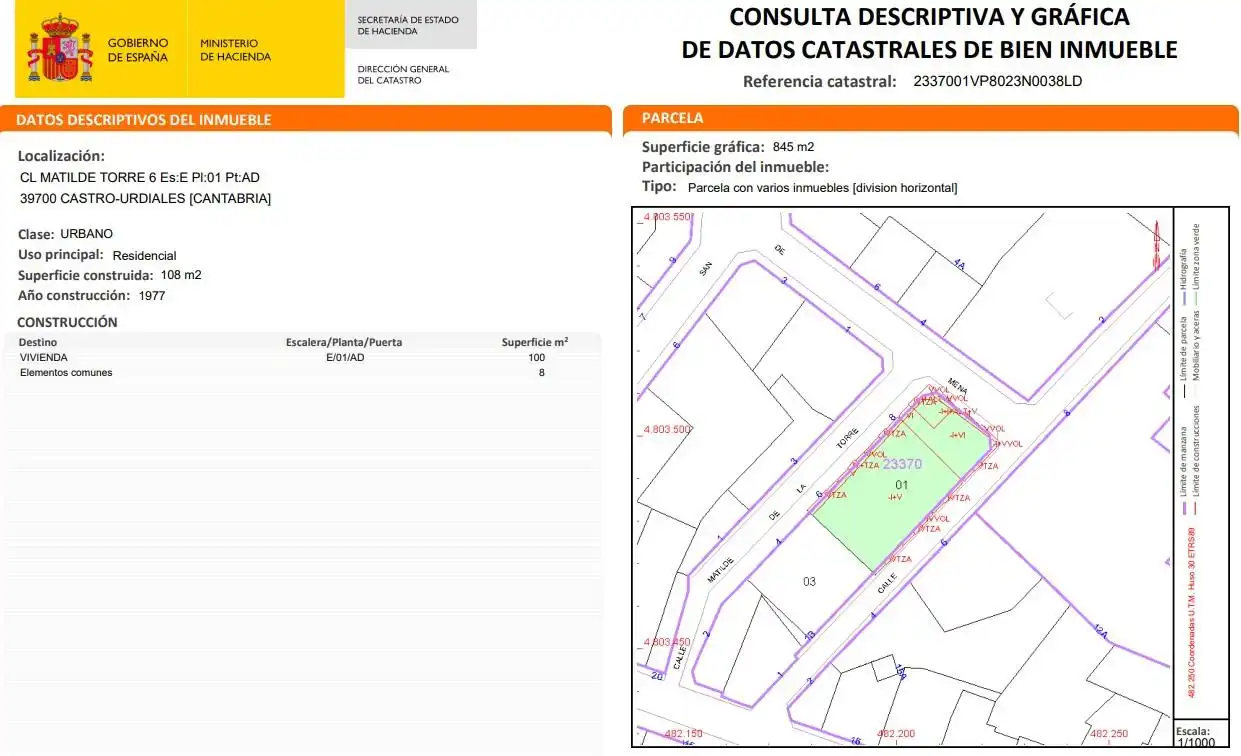
Task: Click the Superficie m² column header
Action: (x=535, y=342)
